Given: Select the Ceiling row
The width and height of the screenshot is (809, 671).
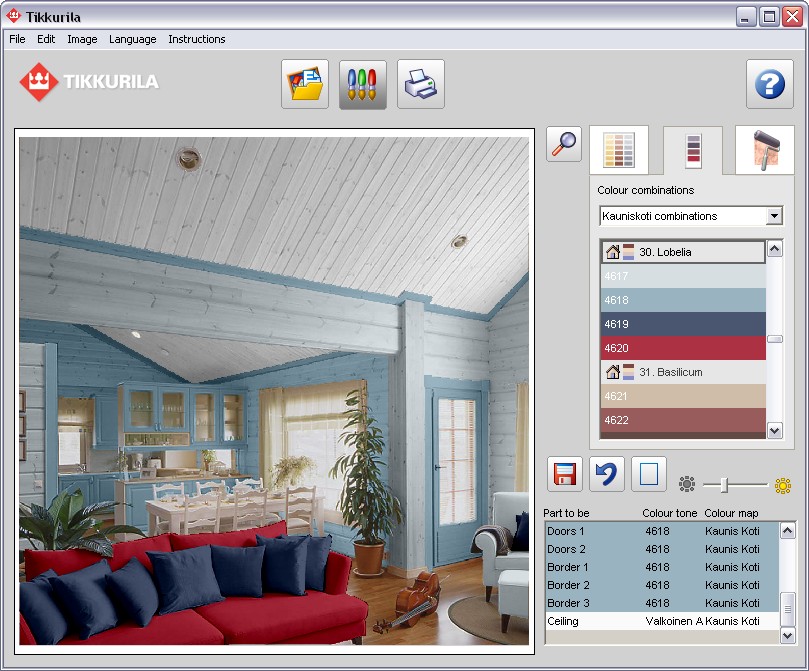Looking at the screenshot, I should coord(662,621).
